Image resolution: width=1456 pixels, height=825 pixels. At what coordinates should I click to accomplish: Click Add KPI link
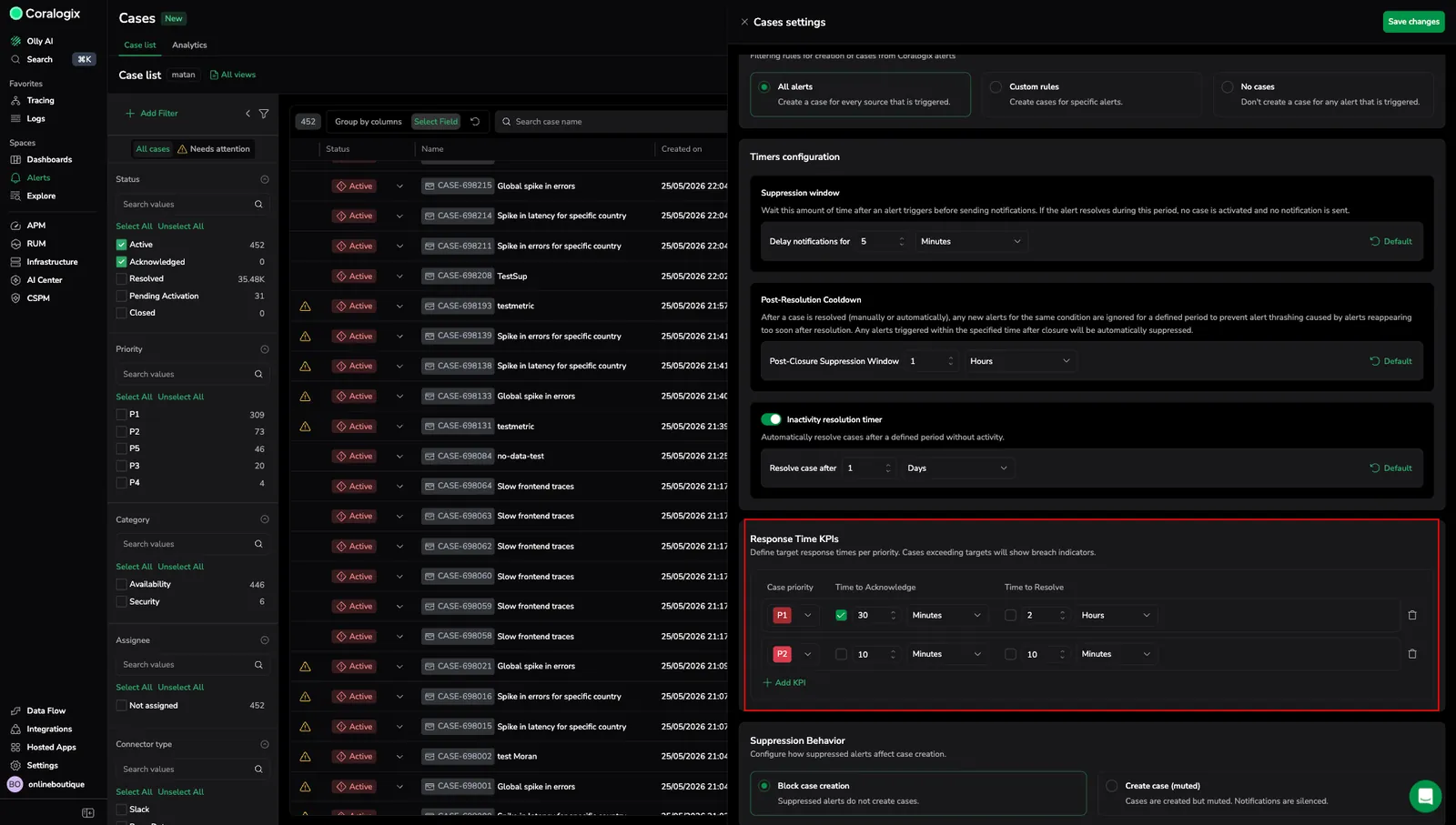[784, 682]
